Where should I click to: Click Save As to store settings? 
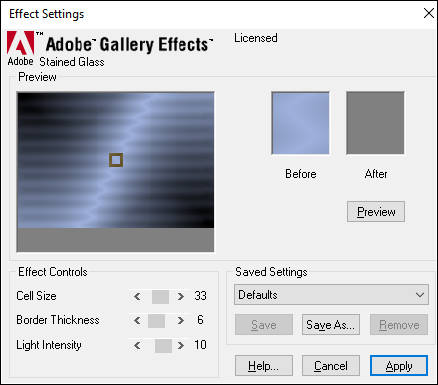(331, 324)
